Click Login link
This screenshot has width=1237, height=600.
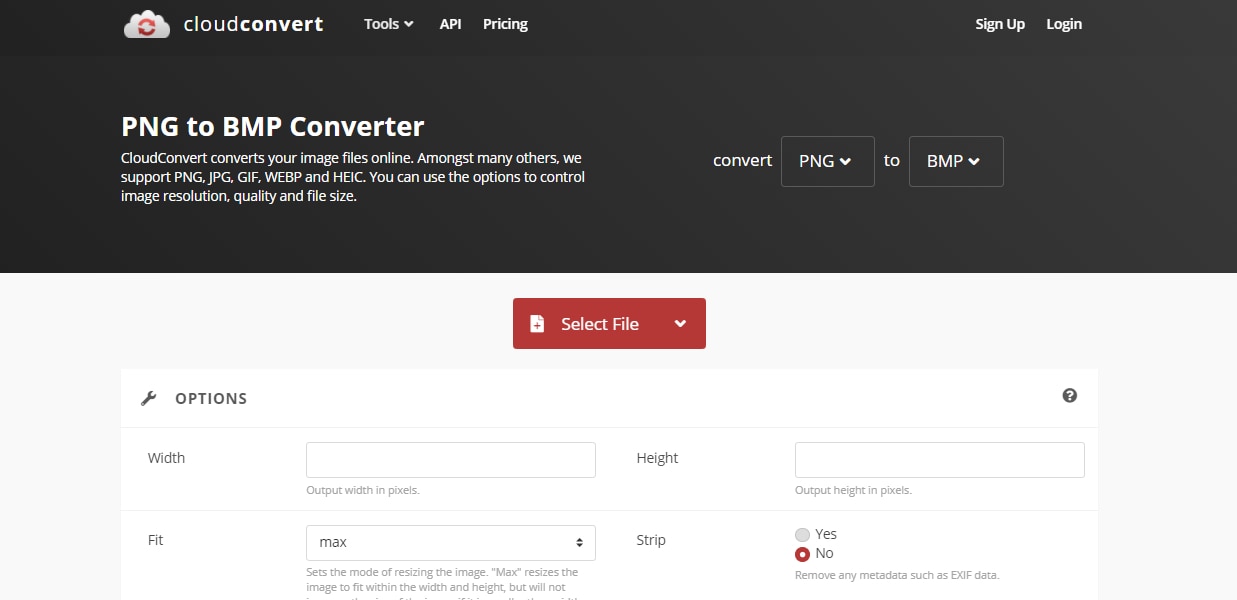coord(1064,24)
